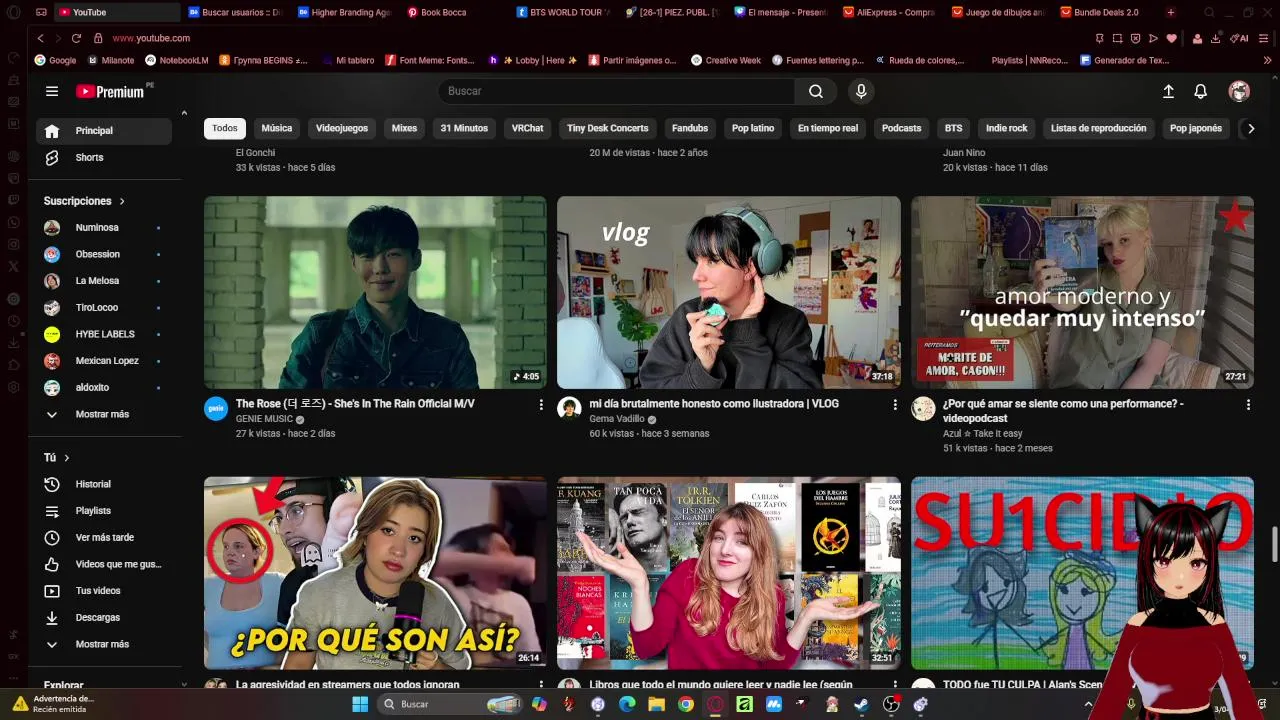Screen dimensions: 1280x720
Task: Open Videos que me gustan list
Action: (x=104, y=564)
